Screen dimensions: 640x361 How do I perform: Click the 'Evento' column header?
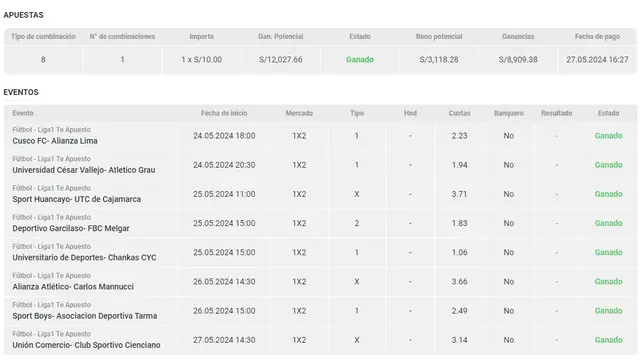(23, 113)
